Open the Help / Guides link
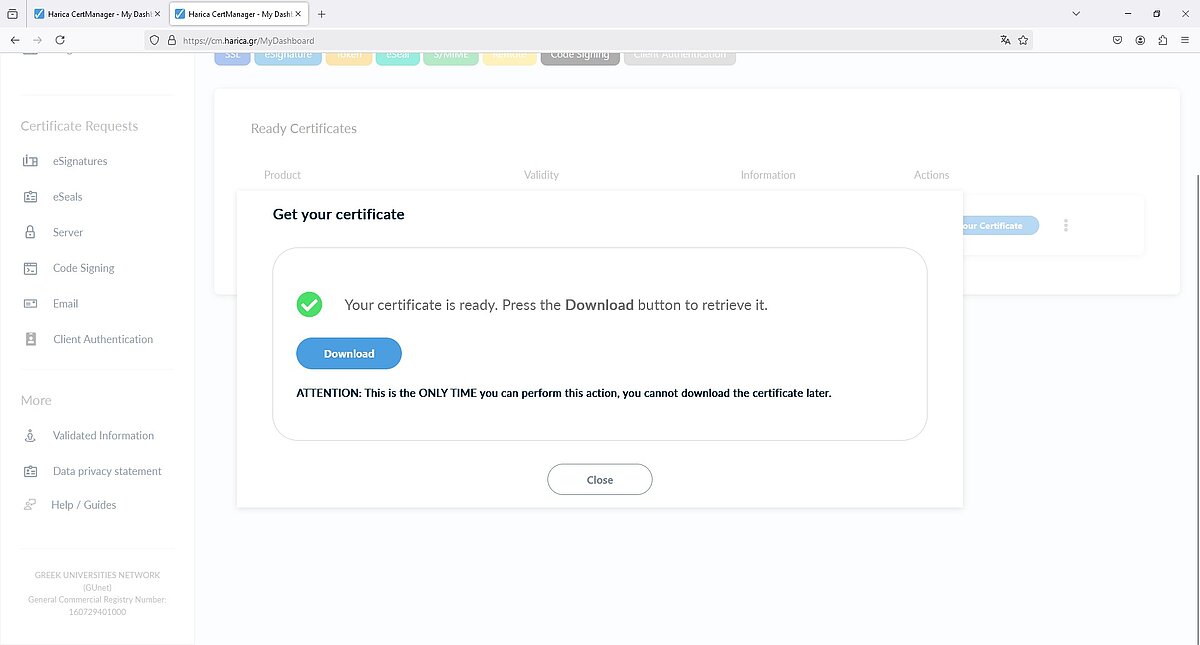The height and width of the screenshot is (645, 1200). (84, 505)
